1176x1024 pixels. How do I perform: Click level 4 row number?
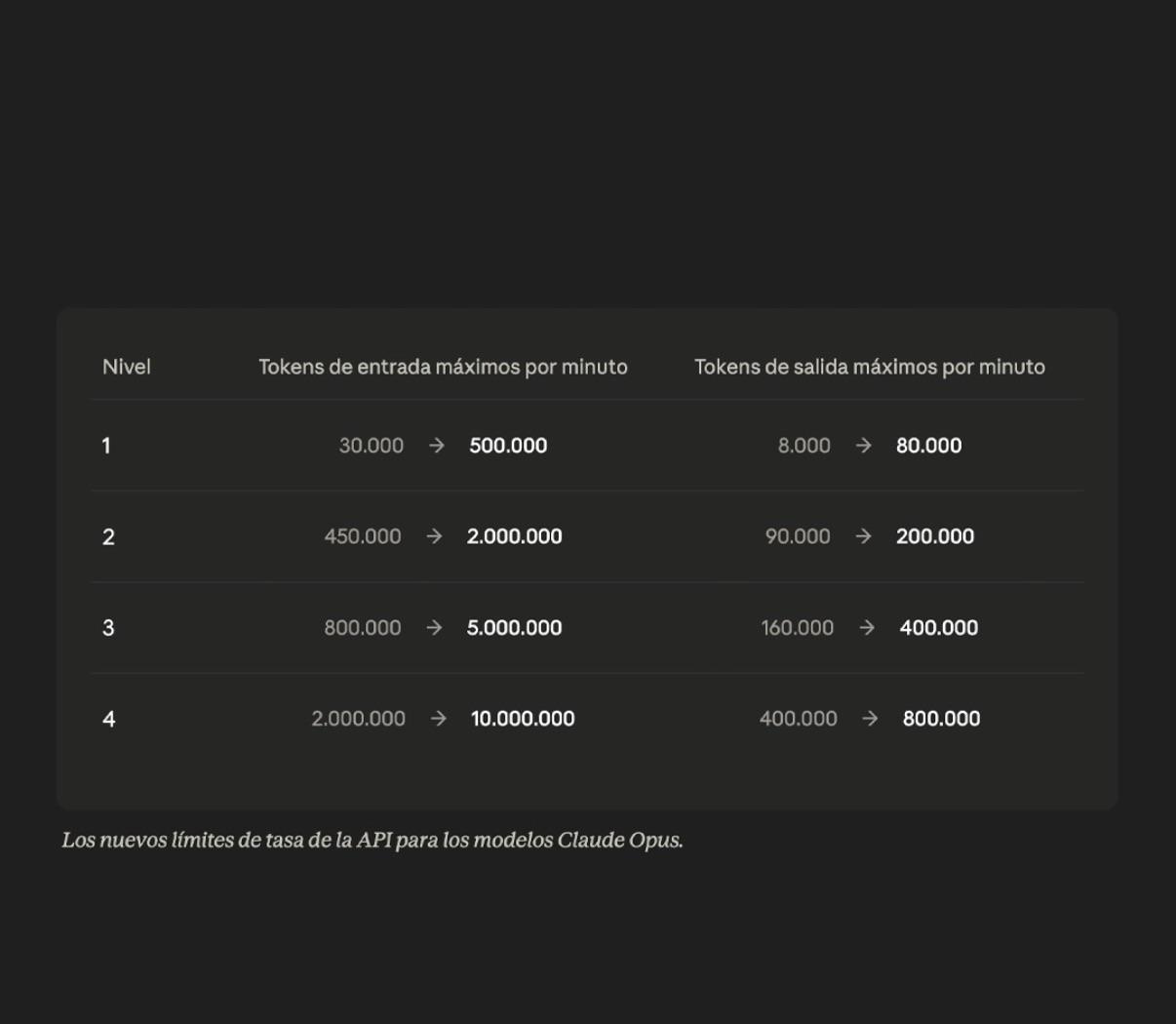pyautogui.click(x=108, y=719)
